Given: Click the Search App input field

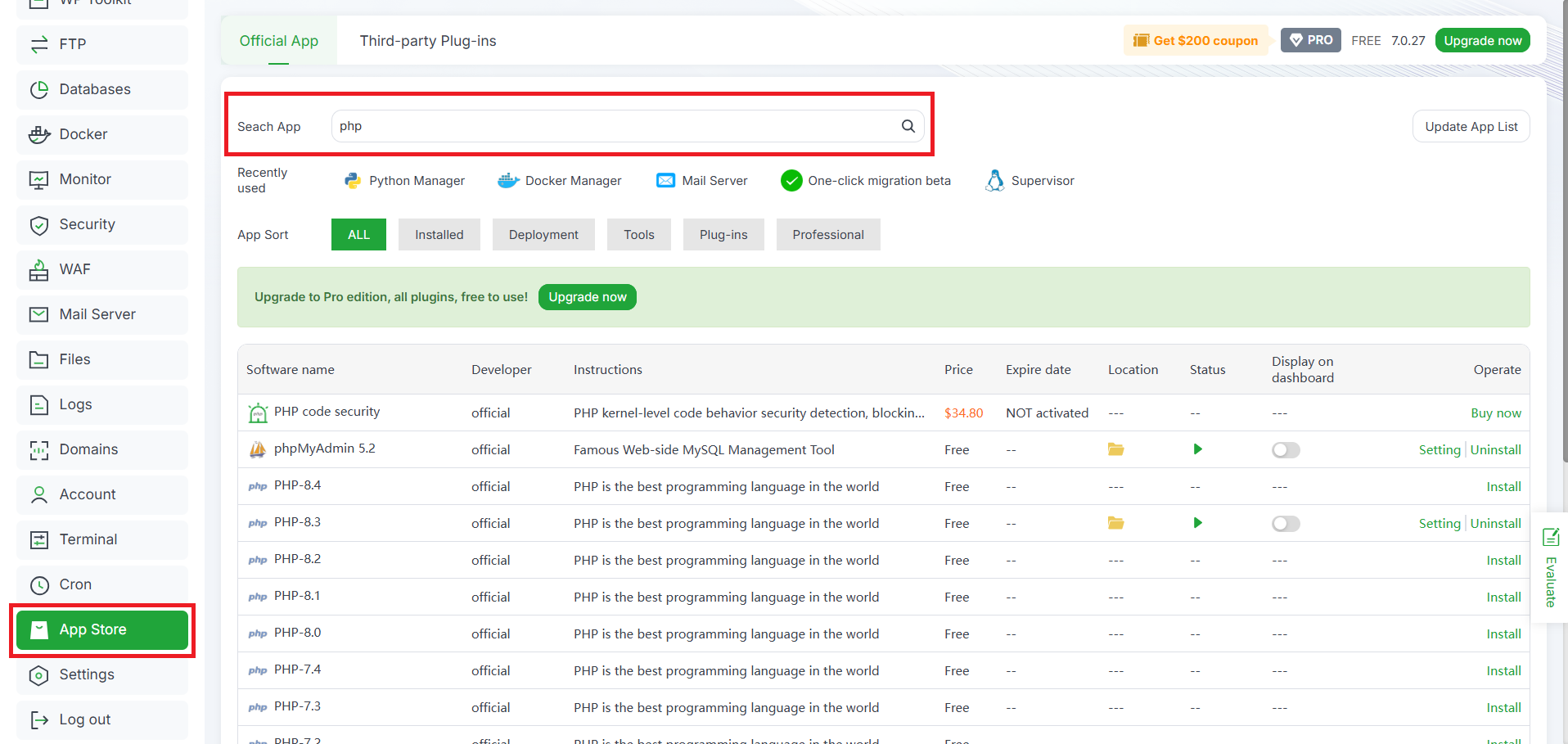Looking at the screenshot, I should 628,126.
